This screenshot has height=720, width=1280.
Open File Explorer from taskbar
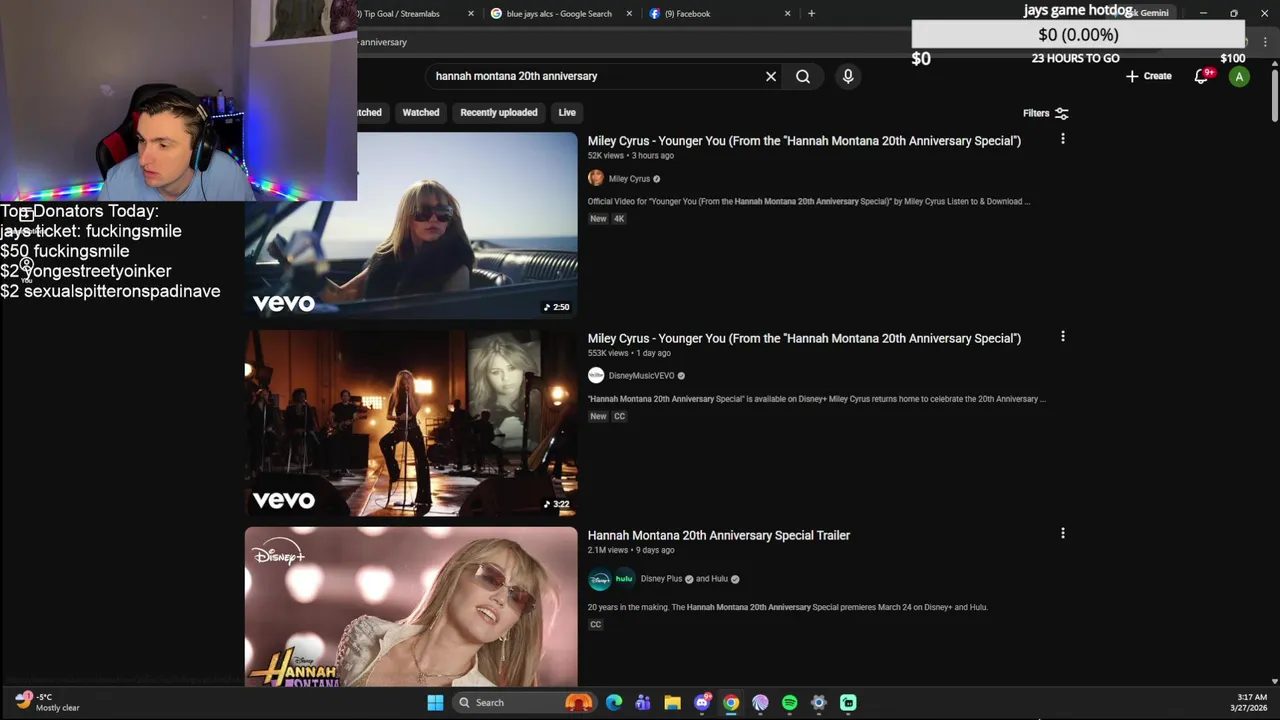[672, 703]
